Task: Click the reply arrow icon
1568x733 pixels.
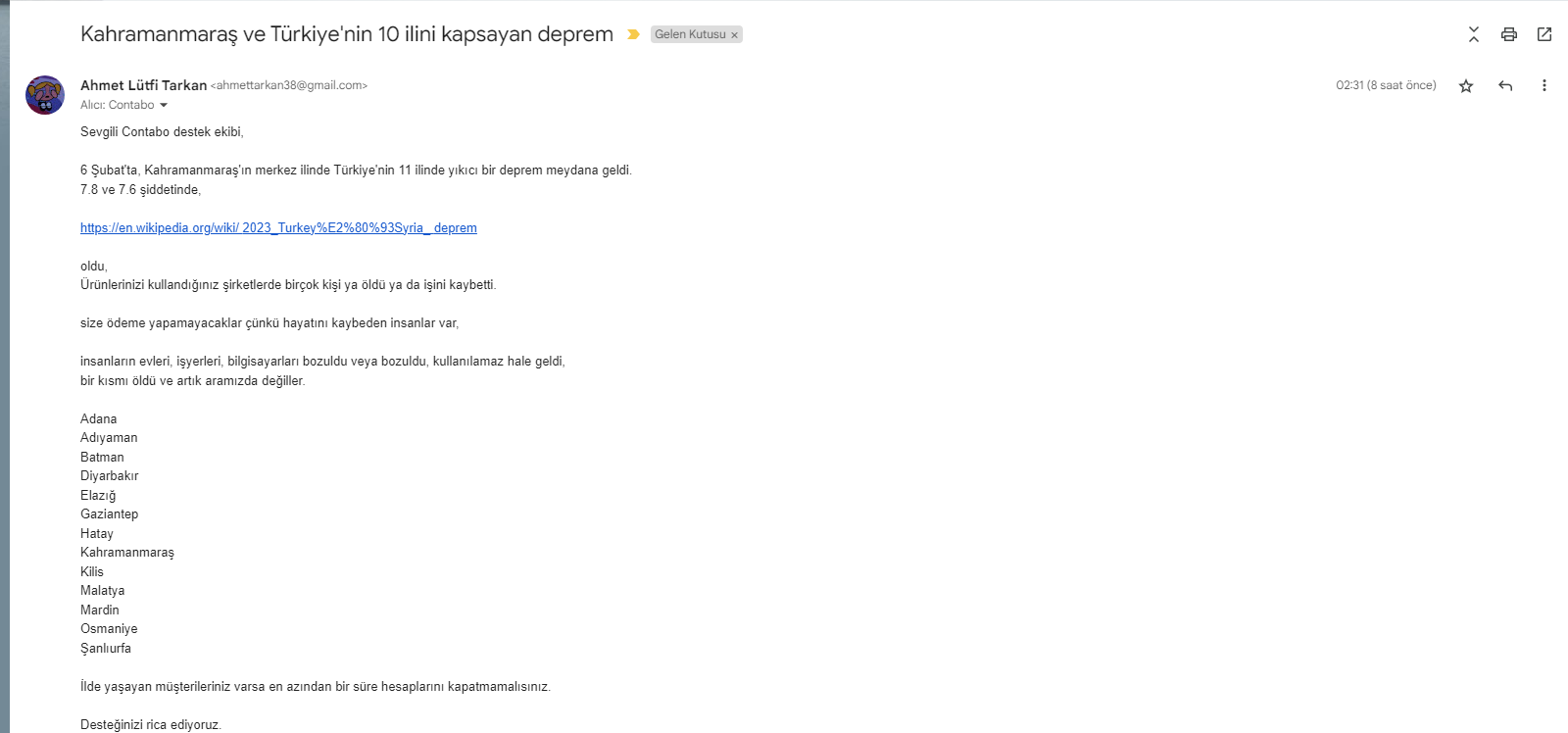Action: 1505,86
